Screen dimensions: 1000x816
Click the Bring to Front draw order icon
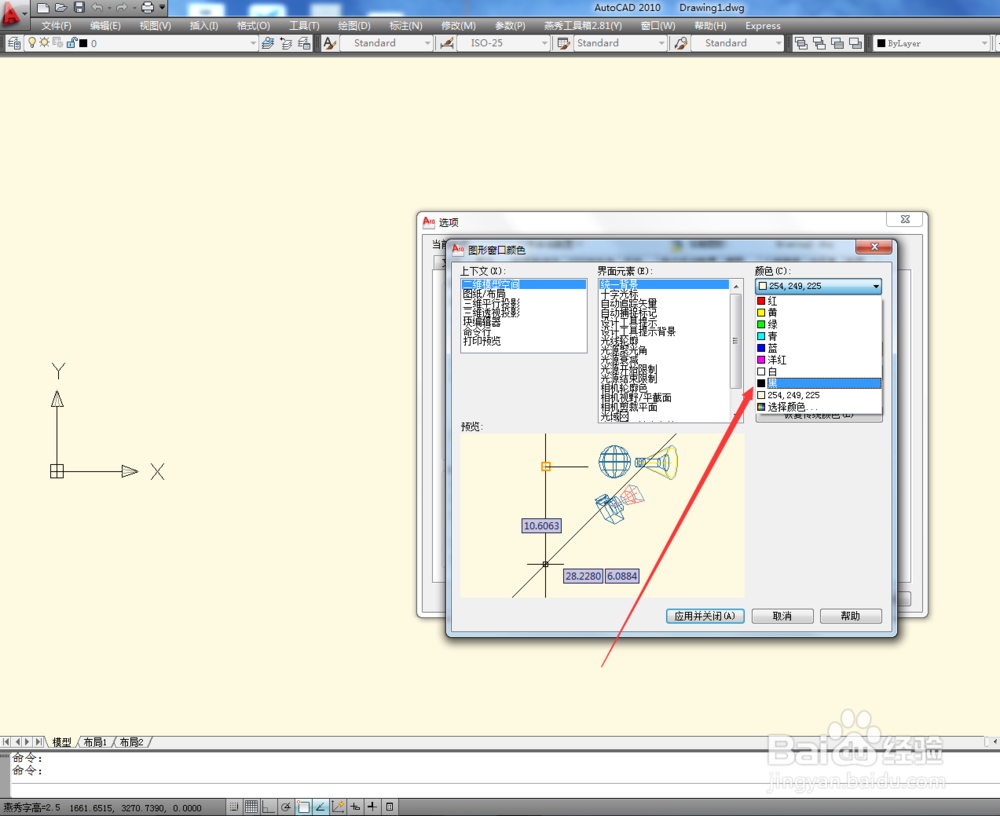point(802,43)
